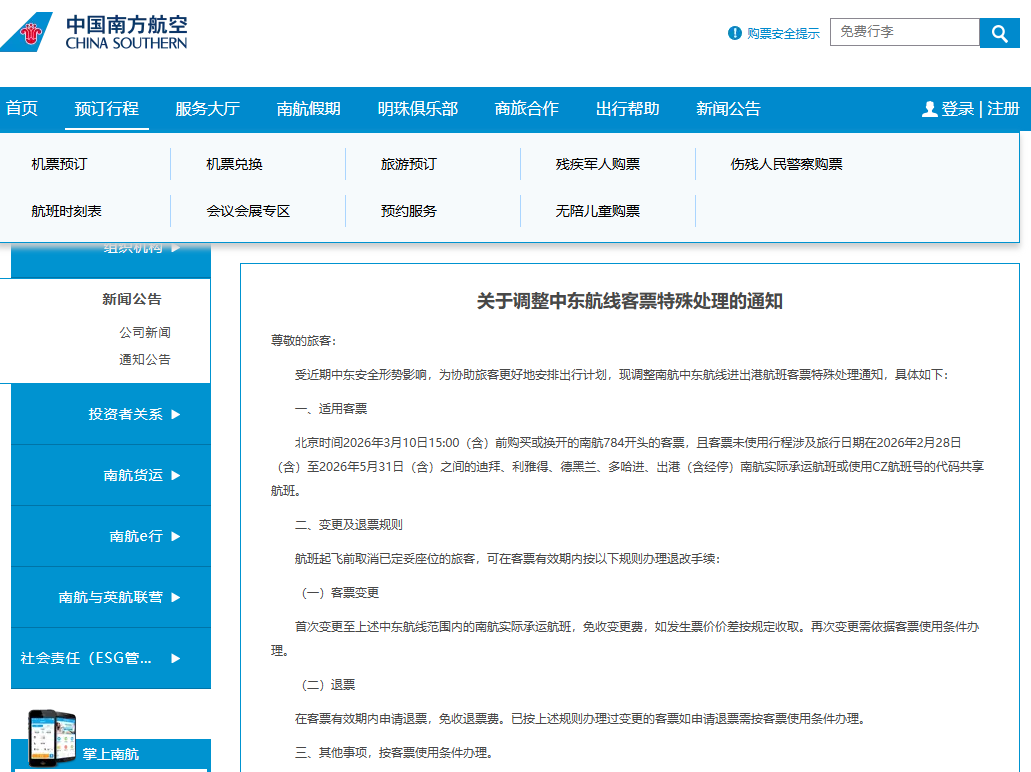Expand the 南航e行 sidebar item
This screenshot has width=1031, height=772.
176,536
